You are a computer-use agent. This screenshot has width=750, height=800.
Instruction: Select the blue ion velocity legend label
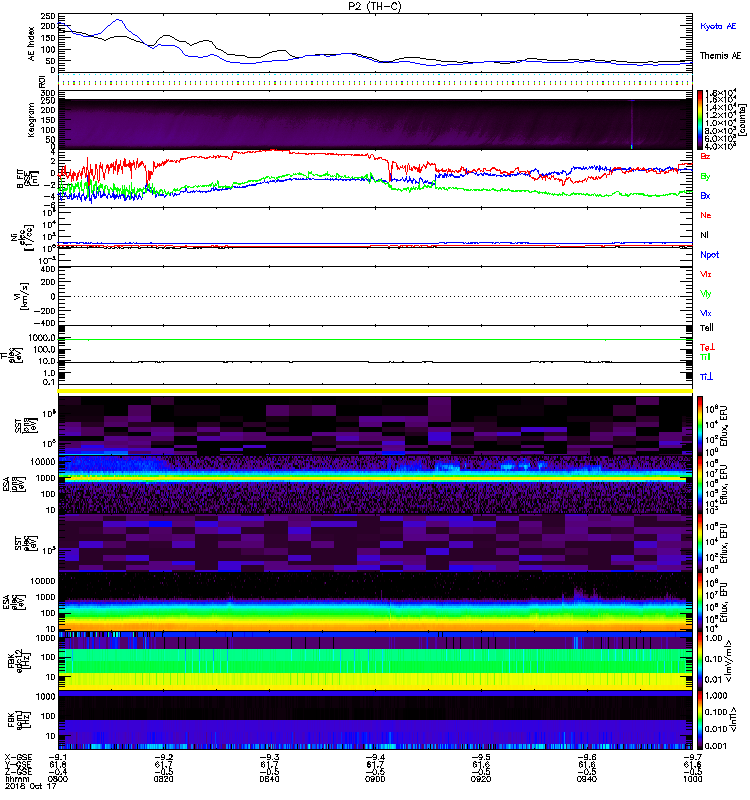tap(706, 313)
